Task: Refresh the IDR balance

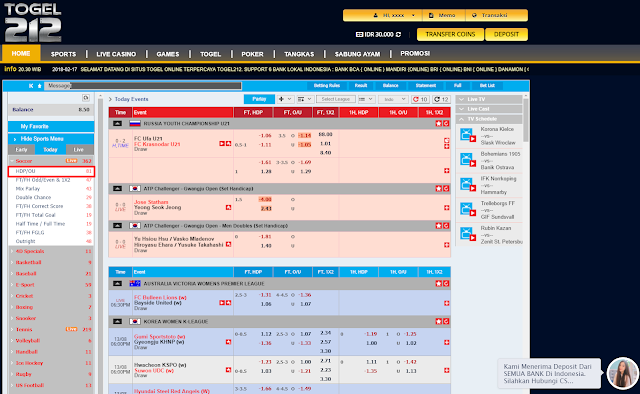Action: [x=398, y=35]
